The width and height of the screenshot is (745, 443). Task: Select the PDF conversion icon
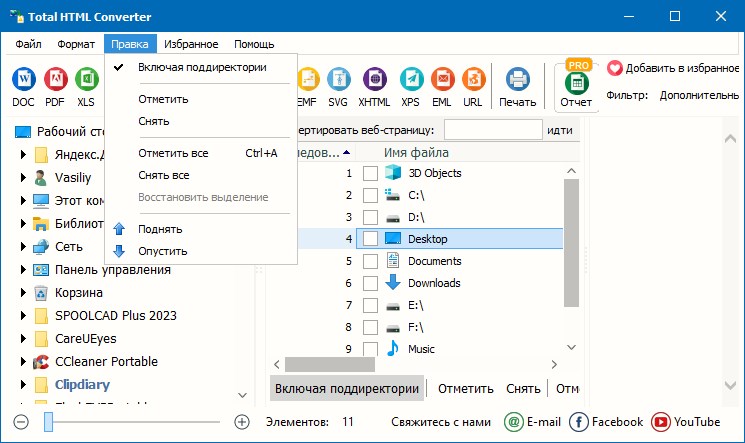tap(56, 79)
